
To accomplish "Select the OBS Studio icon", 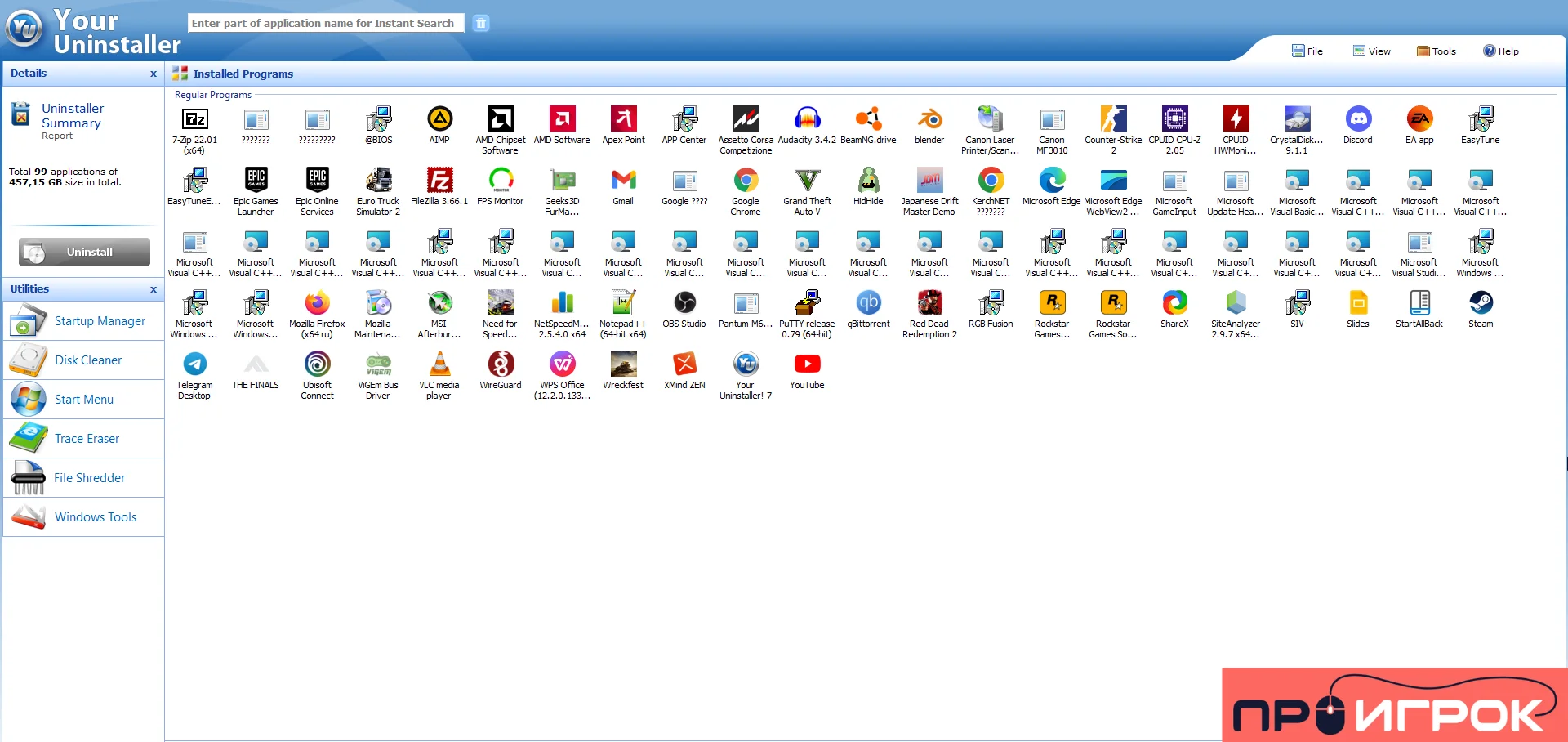I will pos(684,303).
